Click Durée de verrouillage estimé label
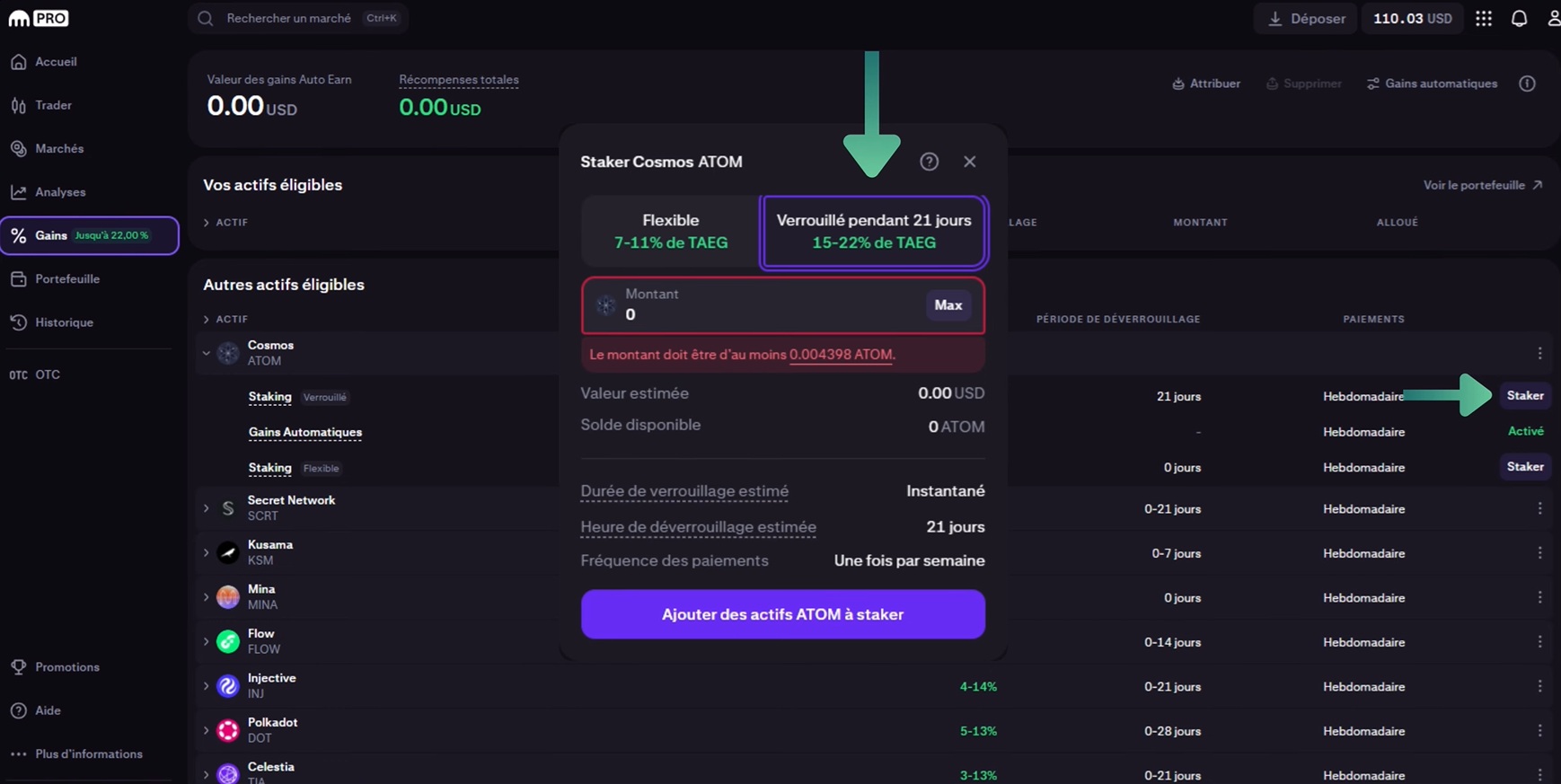The height and width of the screenshot is (784, 1561). 684,491
